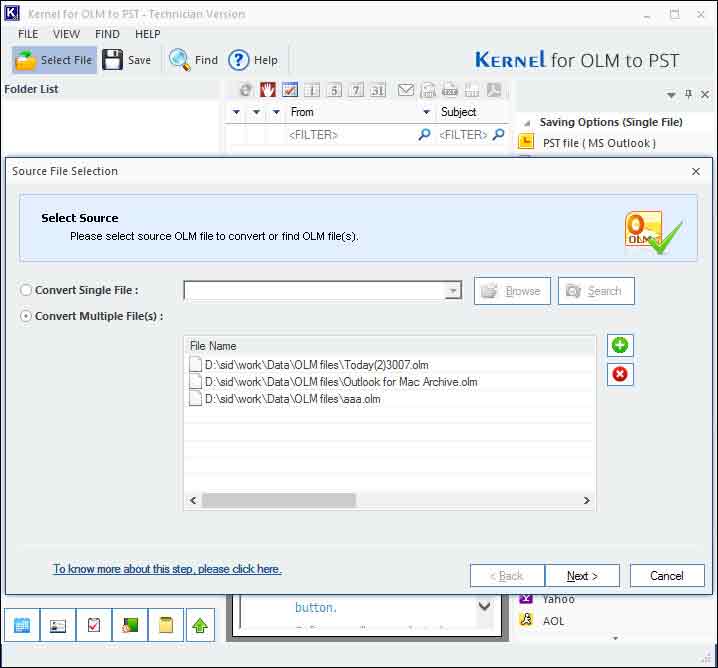Click the AOL icon in saving options

[526, 620]
